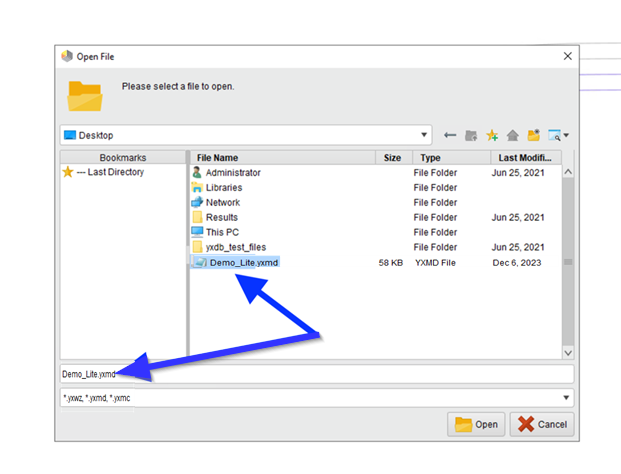Select the Results folder
This screenshot has height=474, width=621.
pyautogui.click(x=222, y=217)
